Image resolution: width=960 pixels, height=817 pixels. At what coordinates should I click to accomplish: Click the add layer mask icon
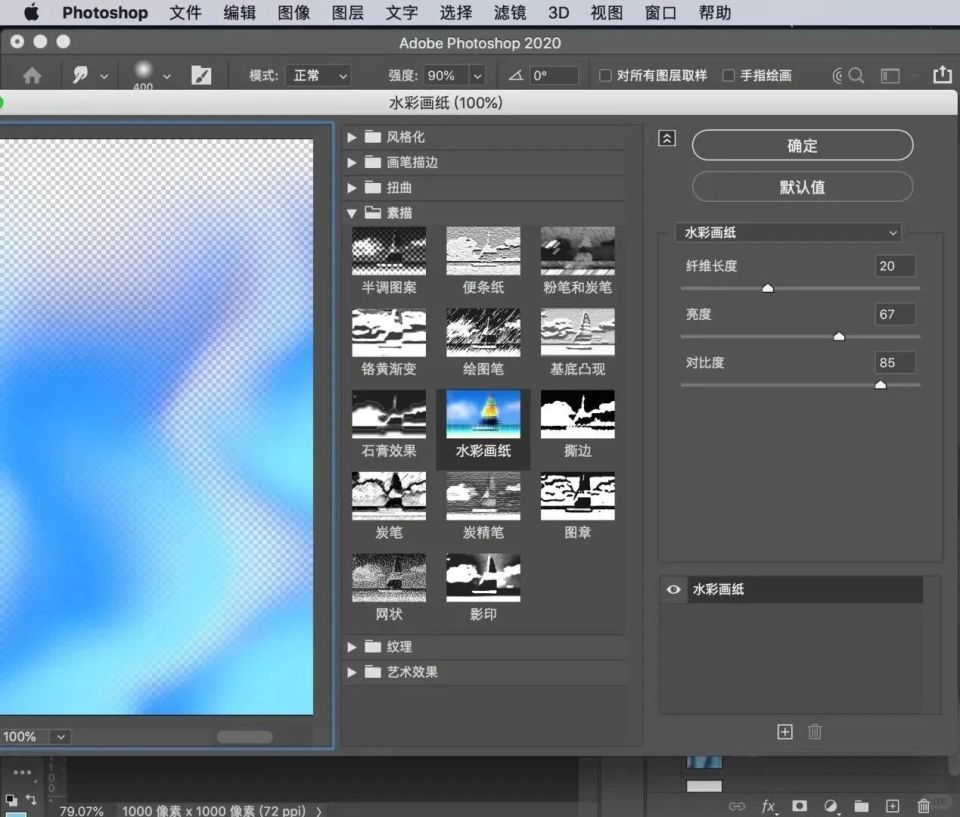(x=799, y=806)
